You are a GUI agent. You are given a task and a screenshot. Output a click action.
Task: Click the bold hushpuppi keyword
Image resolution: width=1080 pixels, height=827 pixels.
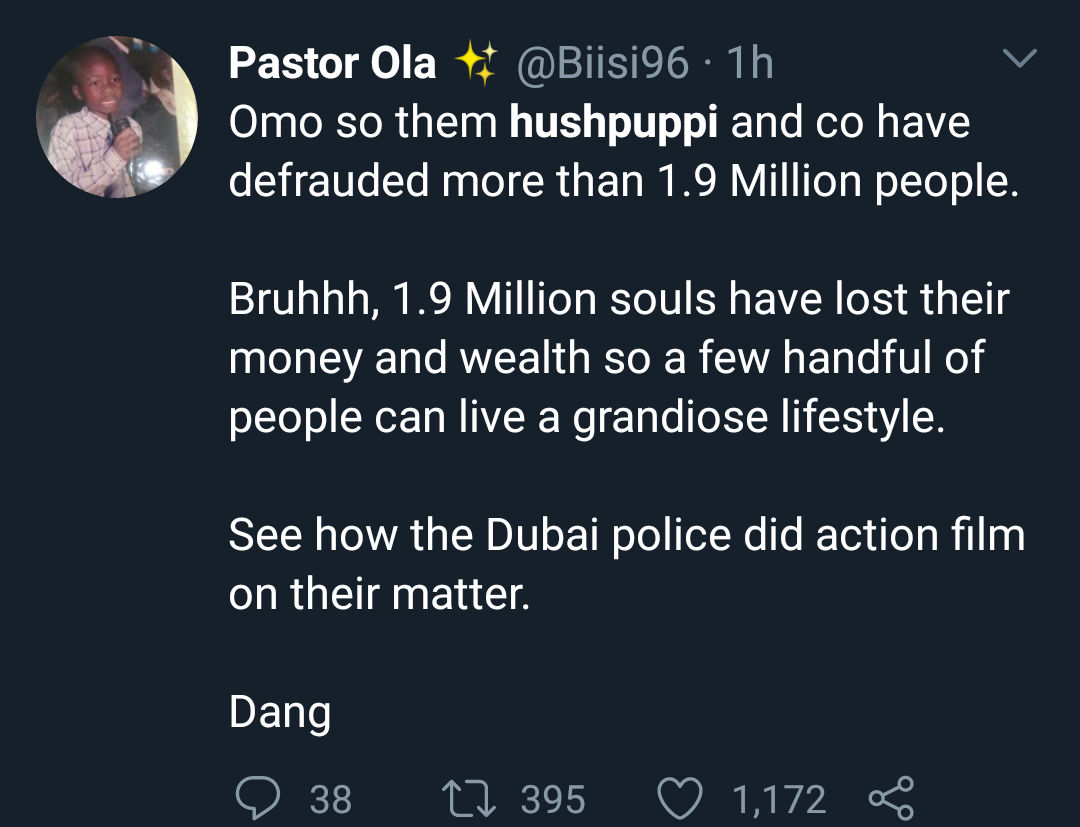click(x=614, y=123)
